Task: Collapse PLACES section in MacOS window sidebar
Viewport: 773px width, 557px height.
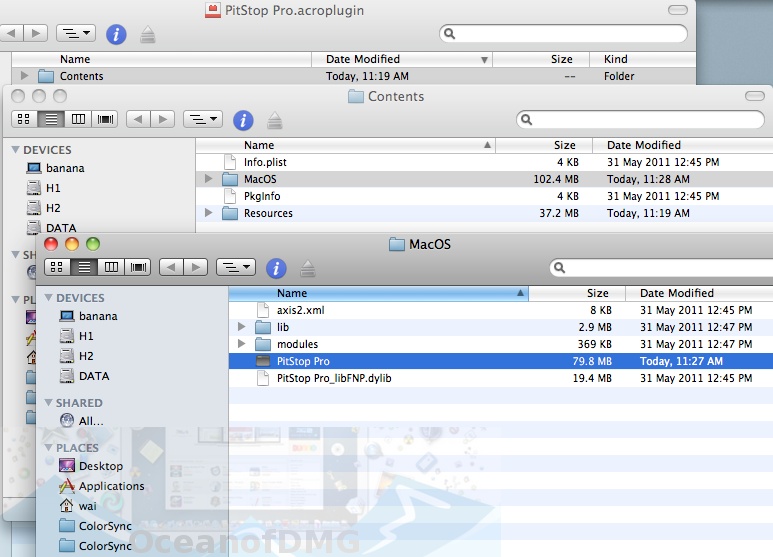Action: coord(48,448)
